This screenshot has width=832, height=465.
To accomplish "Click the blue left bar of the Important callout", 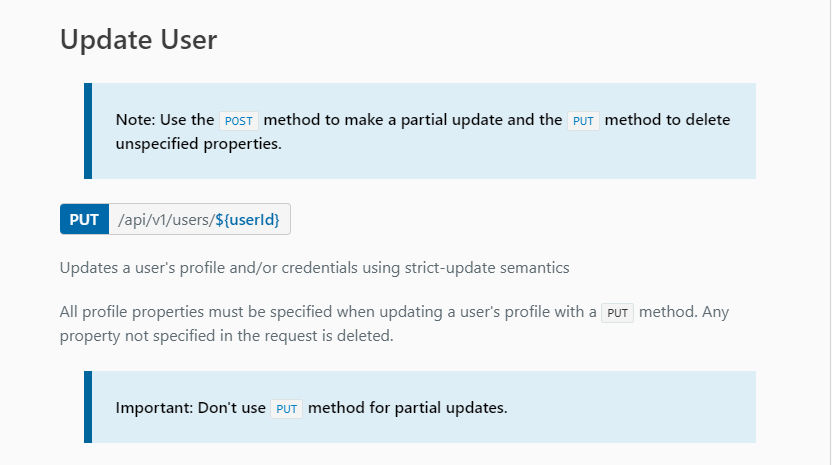I will click(x=88, y=407).
